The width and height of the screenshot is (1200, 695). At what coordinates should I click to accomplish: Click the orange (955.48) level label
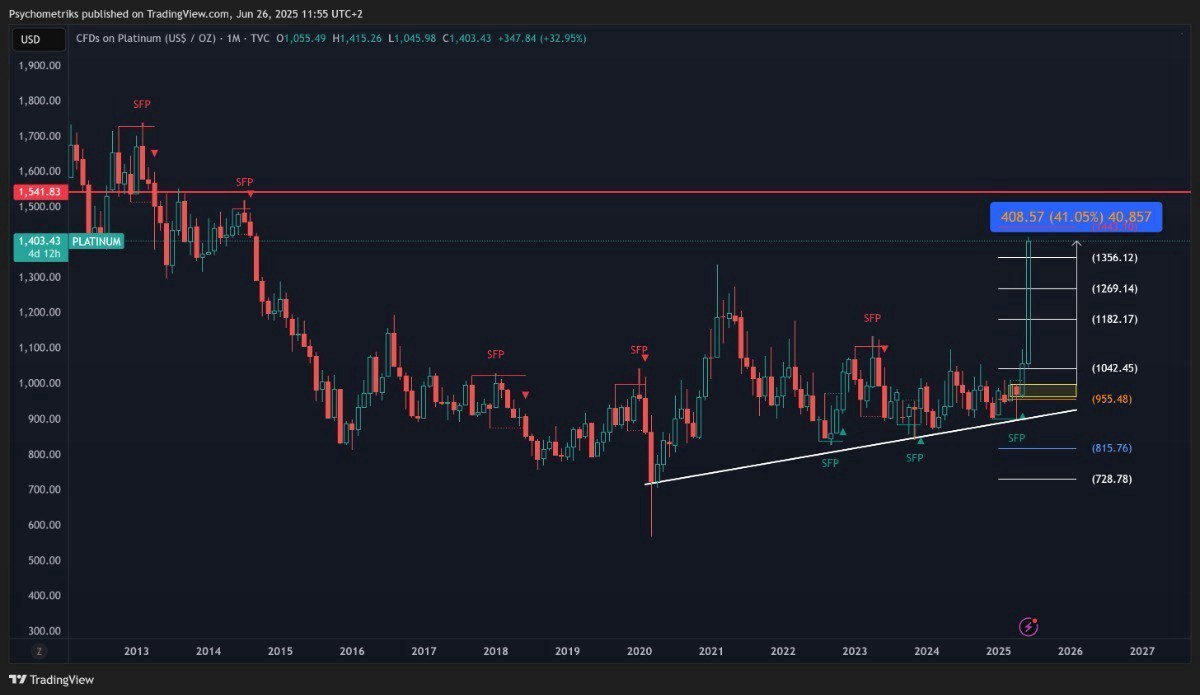coord(1112,399)
